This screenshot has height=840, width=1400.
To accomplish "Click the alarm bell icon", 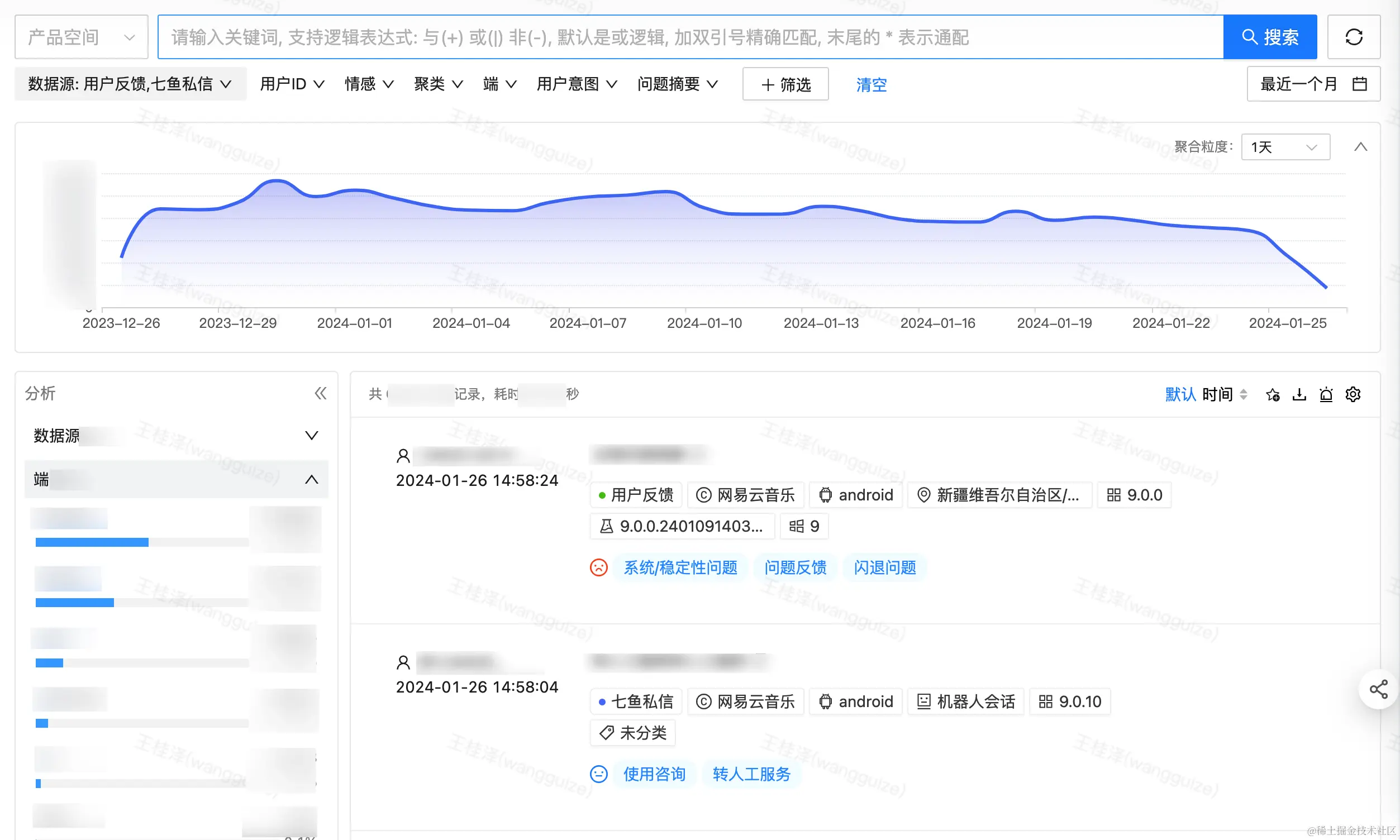I will (x=1326, y=394).
